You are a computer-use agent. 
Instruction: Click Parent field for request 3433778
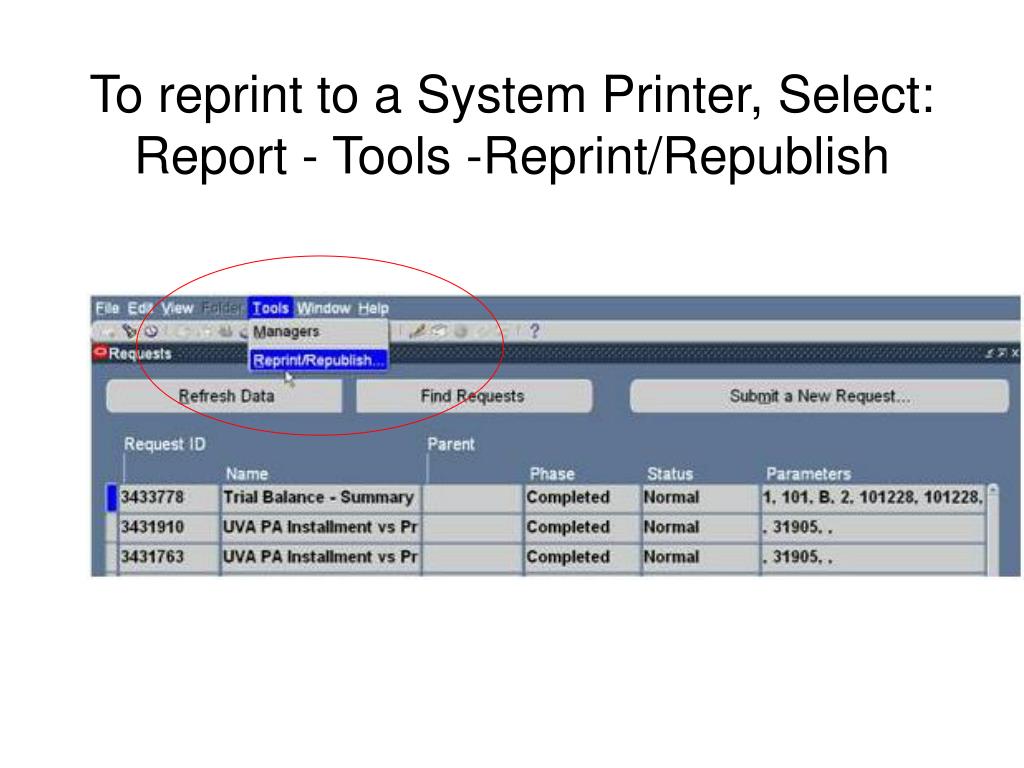point(473,498)
